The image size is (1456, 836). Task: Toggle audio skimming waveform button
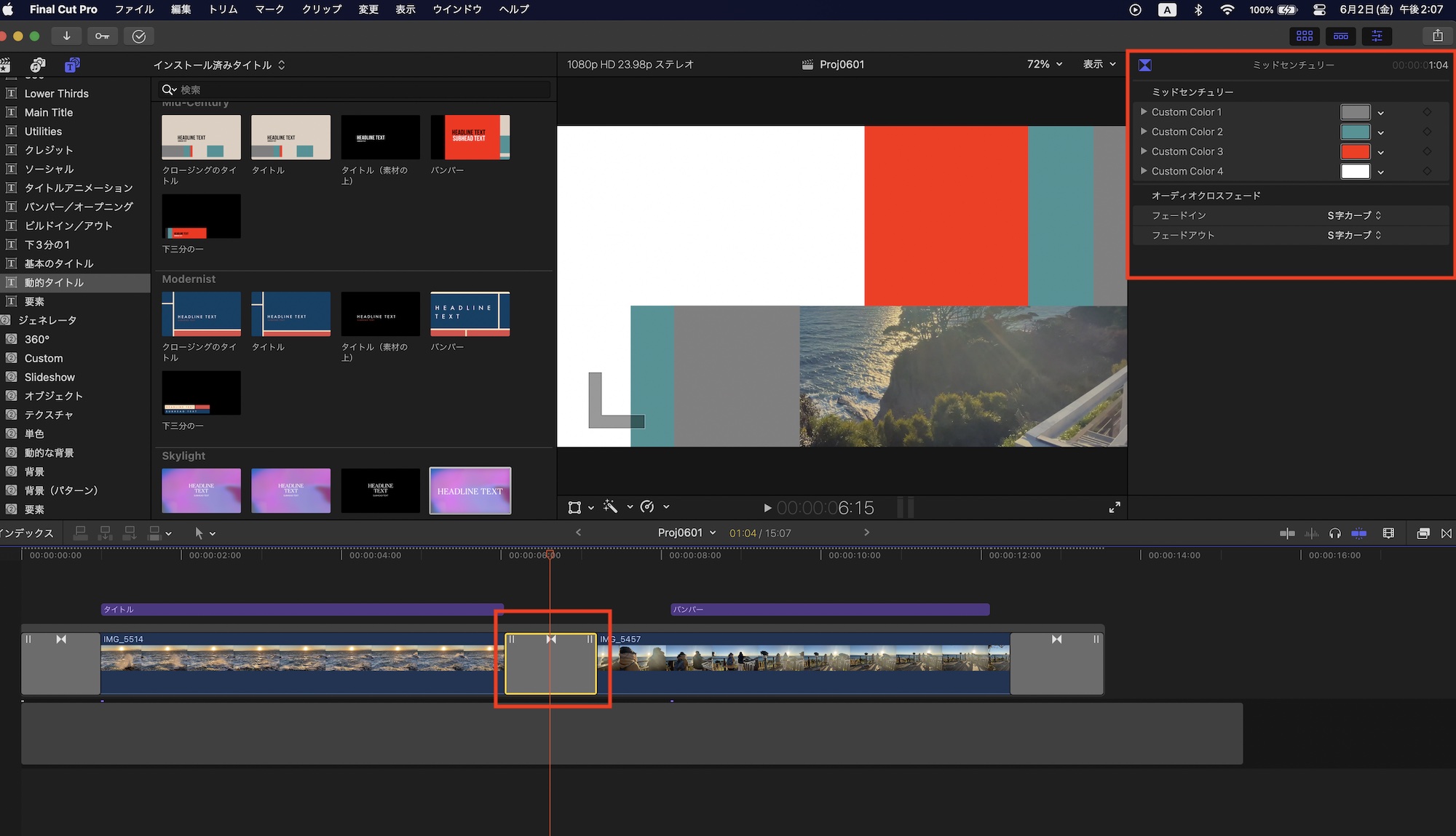[x=1311, y=533]
